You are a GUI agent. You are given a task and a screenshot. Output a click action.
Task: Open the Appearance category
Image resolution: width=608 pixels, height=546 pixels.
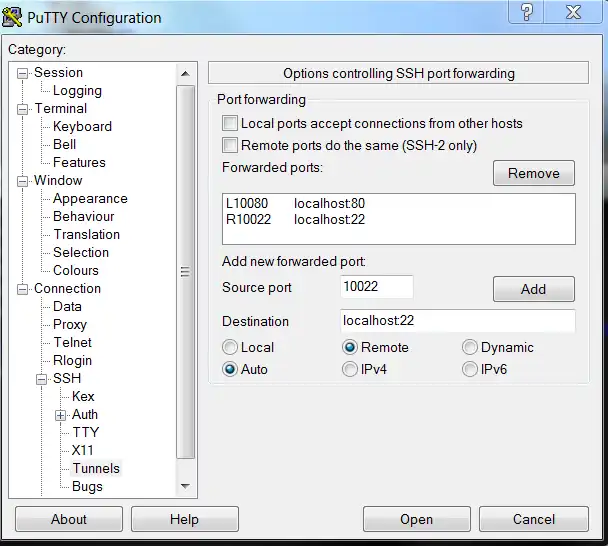click(90, 199)
